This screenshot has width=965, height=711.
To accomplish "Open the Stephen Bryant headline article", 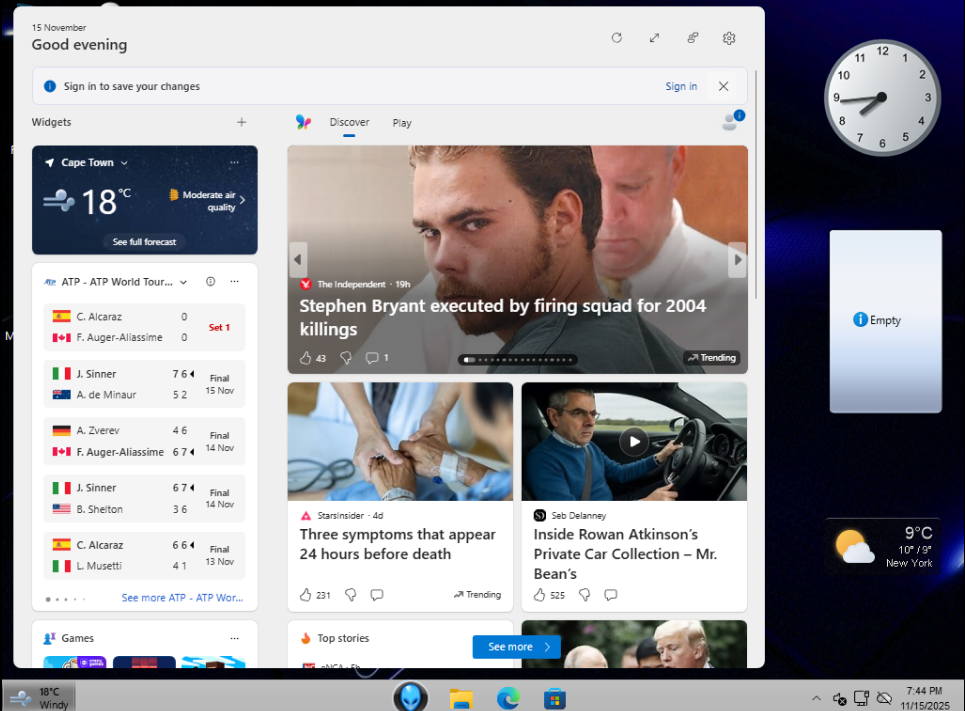I will 502,318.
